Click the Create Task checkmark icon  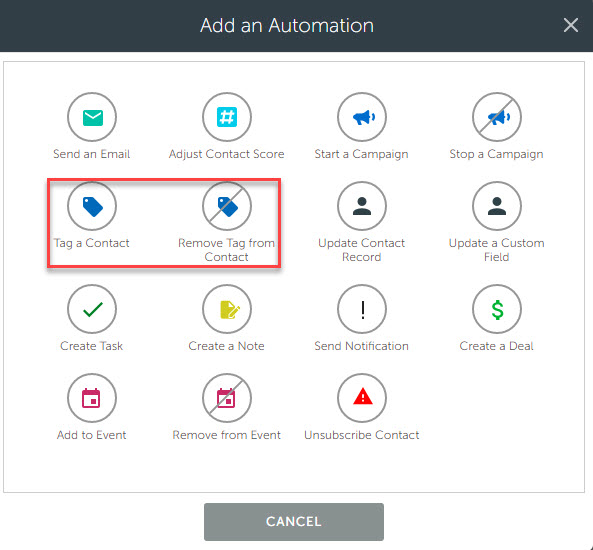click(x=92, y=309)
